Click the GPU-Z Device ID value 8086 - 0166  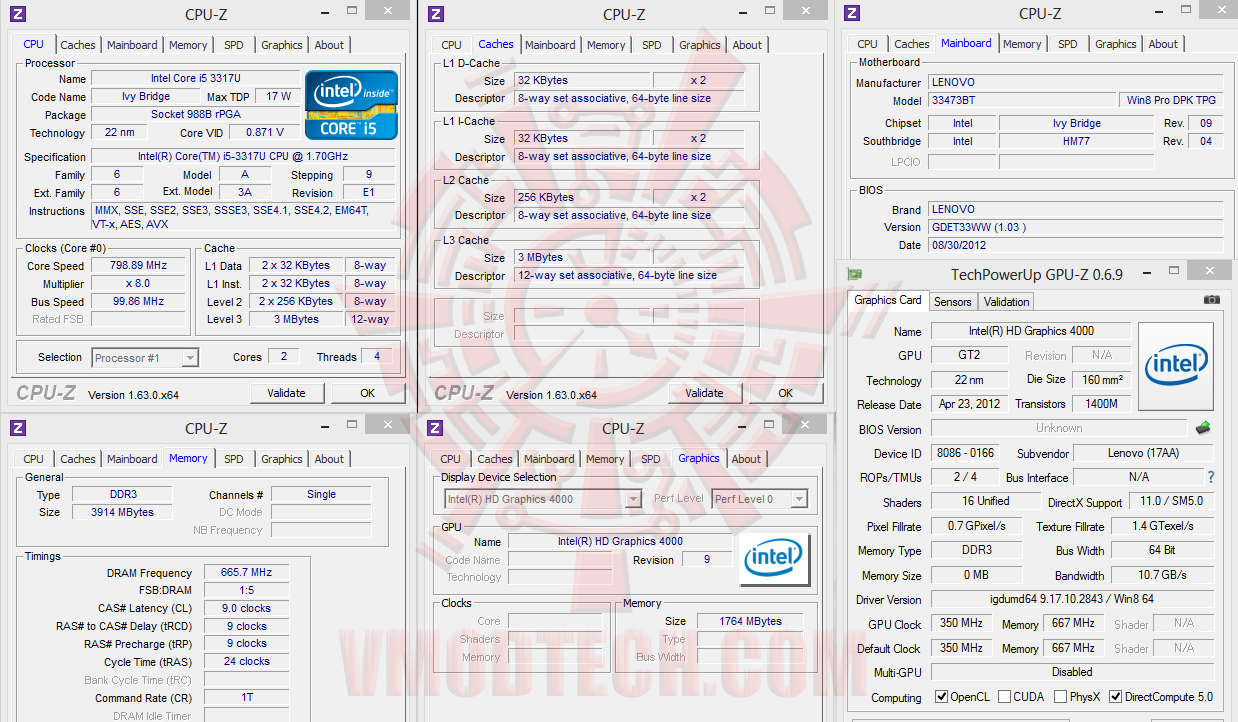(x=965, y=453)
